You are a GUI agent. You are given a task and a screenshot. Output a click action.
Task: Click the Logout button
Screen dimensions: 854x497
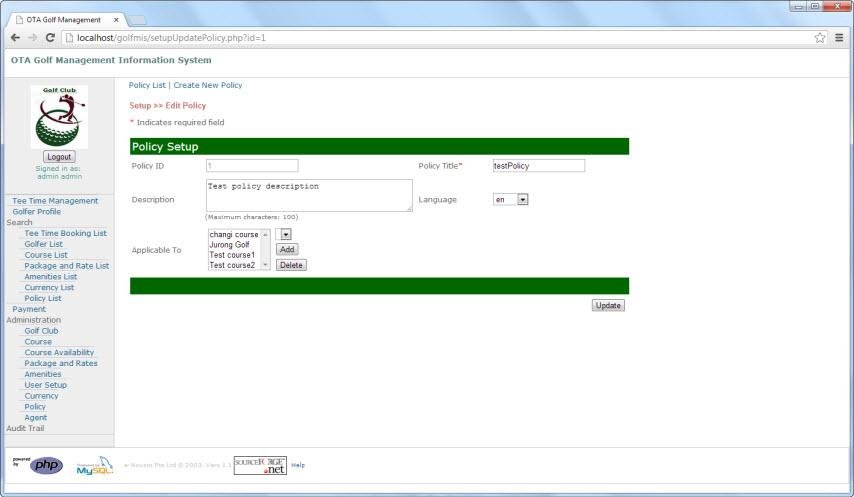click(x=59, y=157)
